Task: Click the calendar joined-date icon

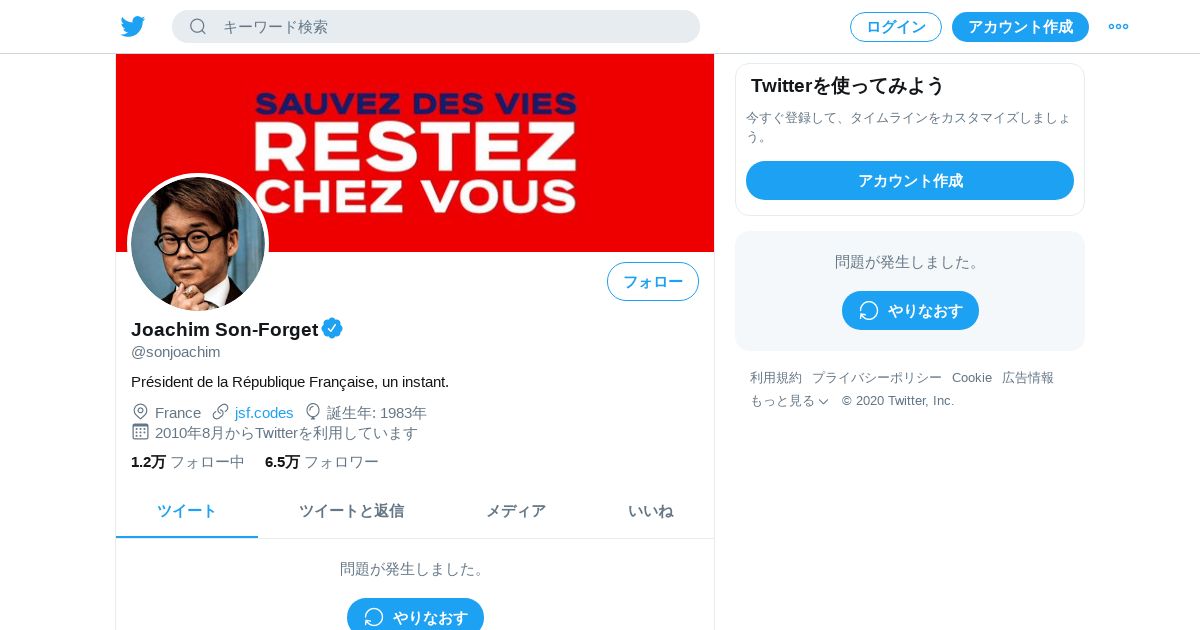Action: coord(140,432)
